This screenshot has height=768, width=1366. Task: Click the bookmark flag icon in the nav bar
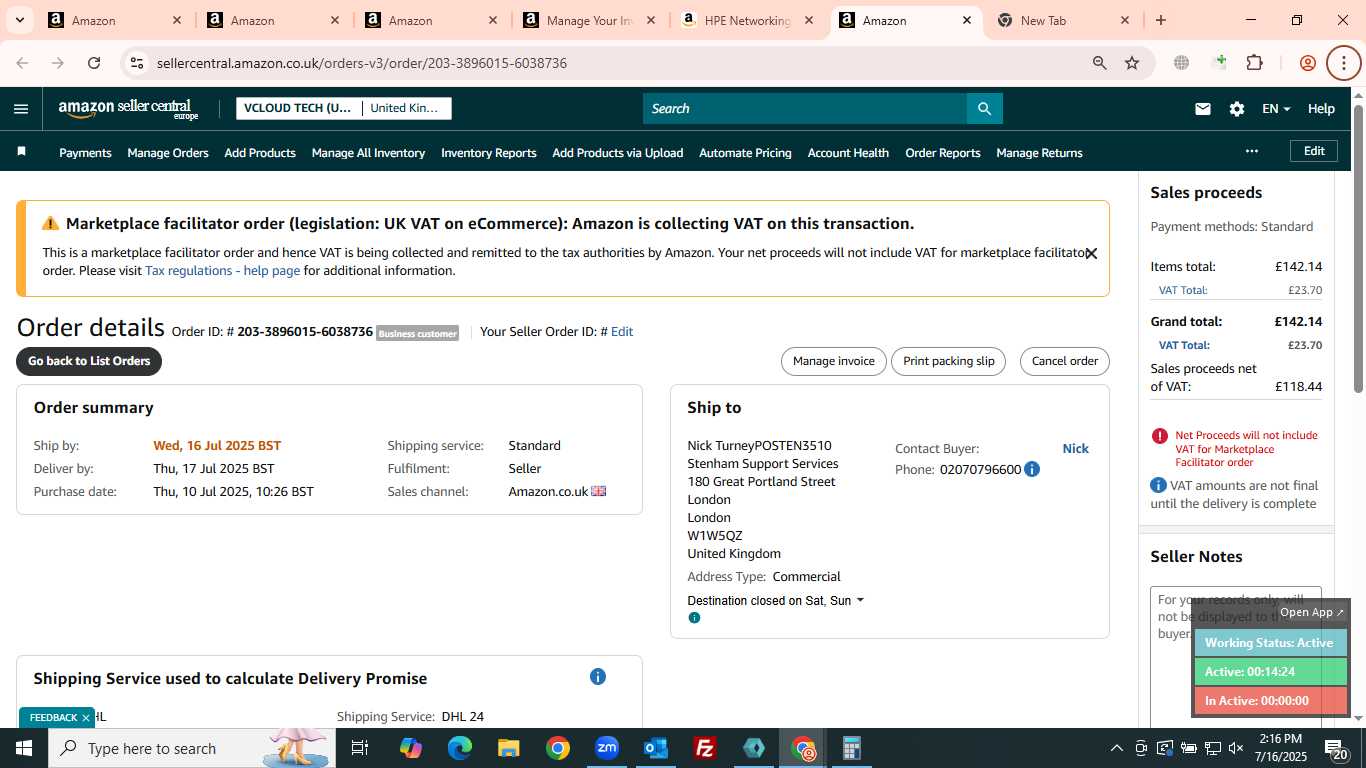[22, 152]
